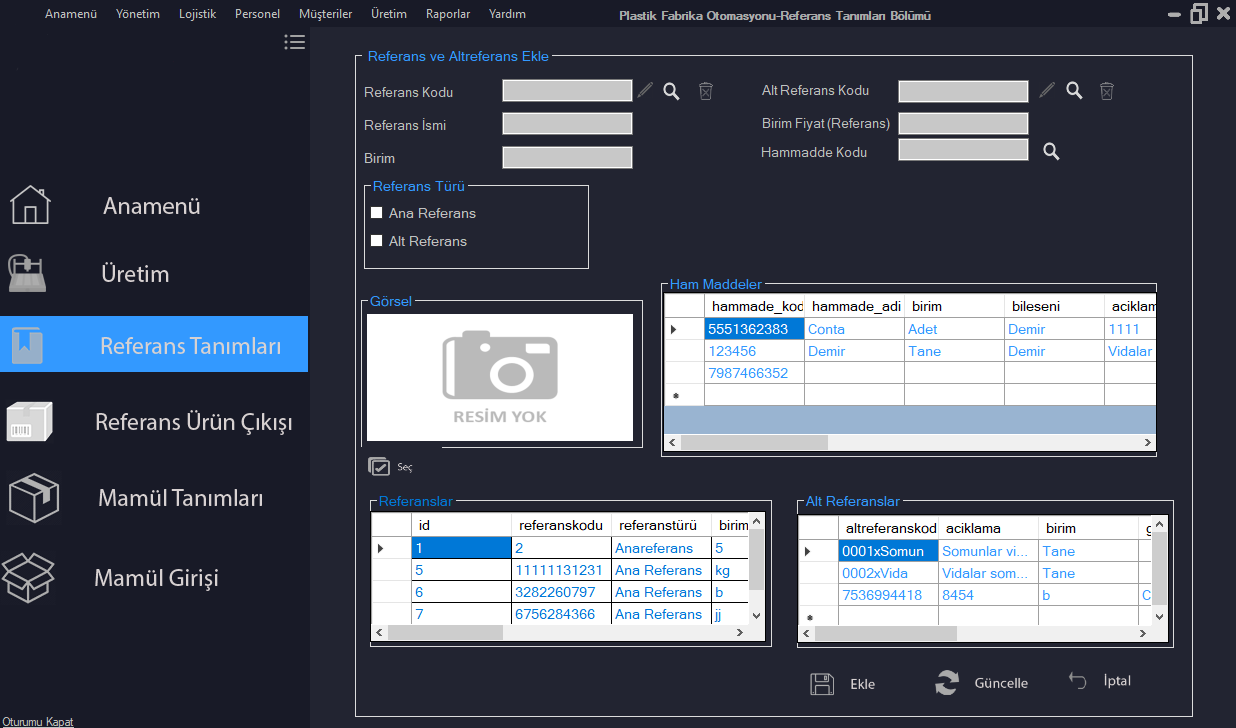Select Referans Tanımları sidebar label
The image size is (1236, 728).
click(x=190, y=346)
